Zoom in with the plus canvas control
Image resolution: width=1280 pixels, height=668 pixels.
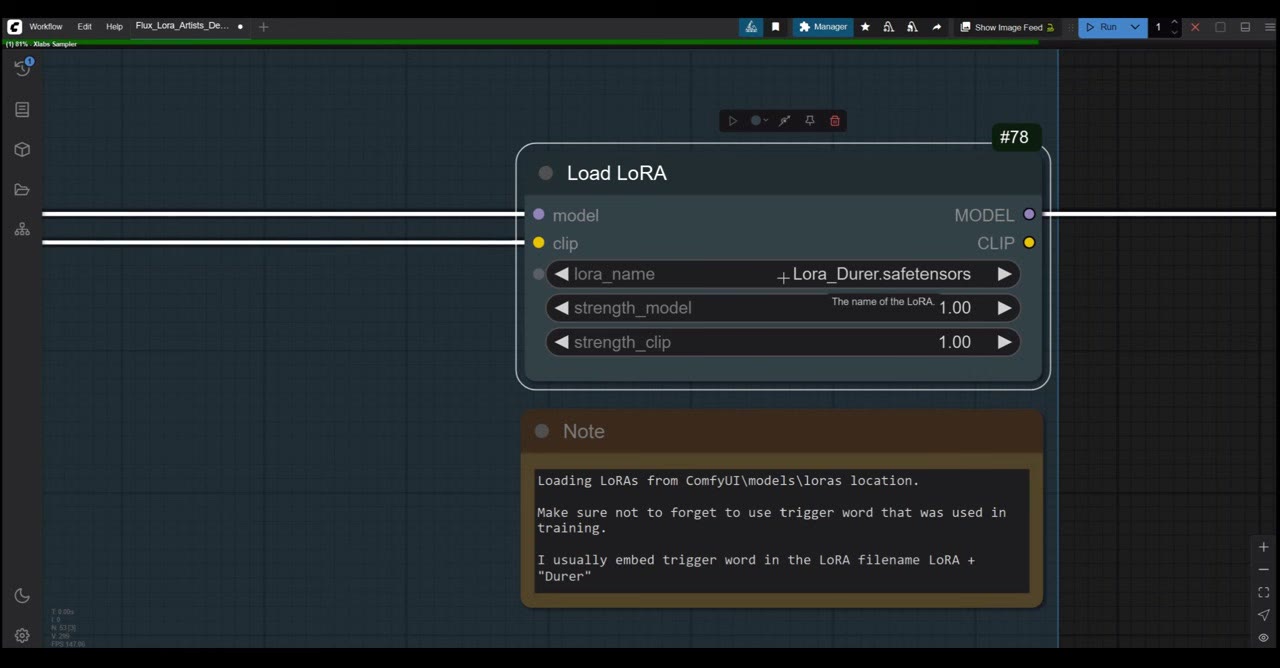click(1263, 547)
